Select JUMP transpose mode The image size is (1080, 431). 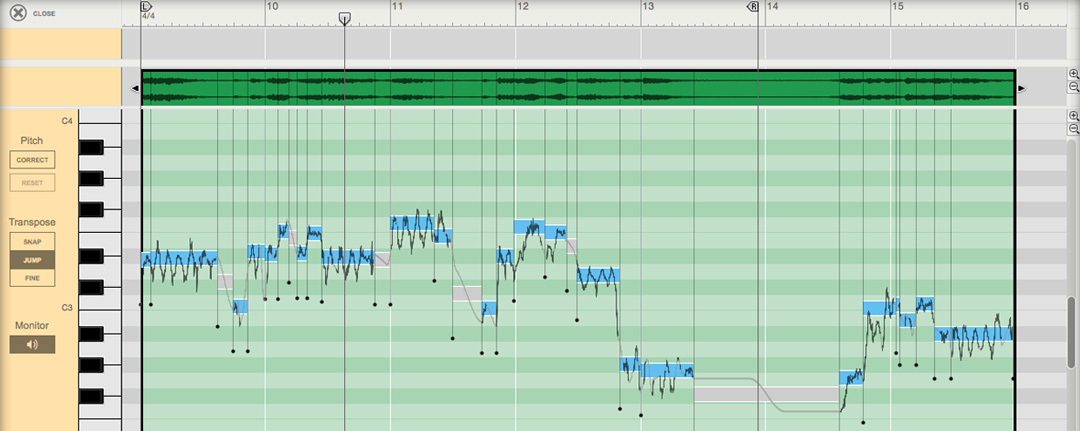click(32, 260)
